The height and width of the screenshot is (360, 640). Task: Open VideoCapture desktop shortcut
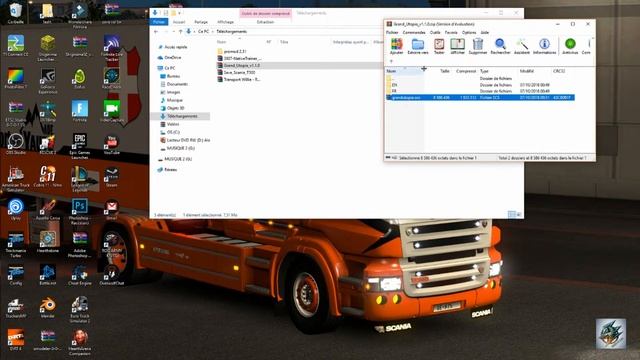click(111, 111)
